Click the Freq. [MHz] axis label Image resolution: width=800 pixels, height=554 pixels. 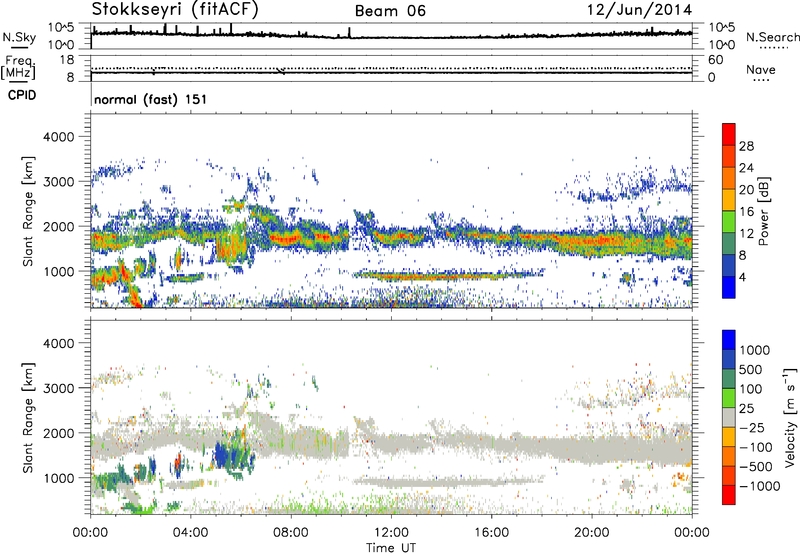(x=18, y=67)
